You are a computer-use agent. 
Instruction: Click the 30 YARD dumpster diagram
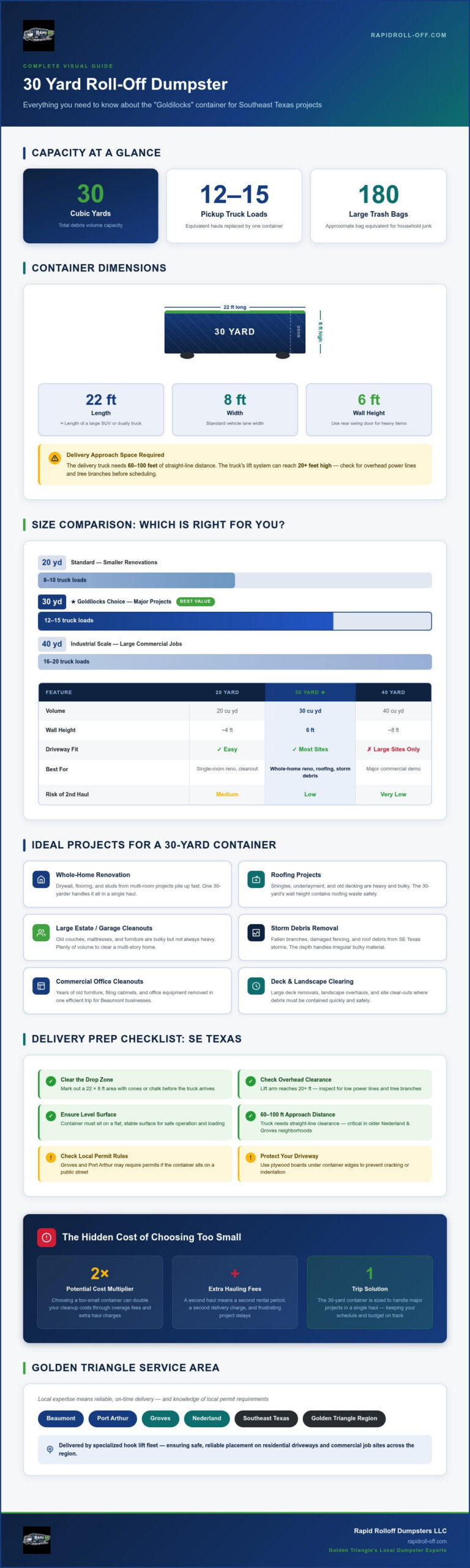(235, 334)
